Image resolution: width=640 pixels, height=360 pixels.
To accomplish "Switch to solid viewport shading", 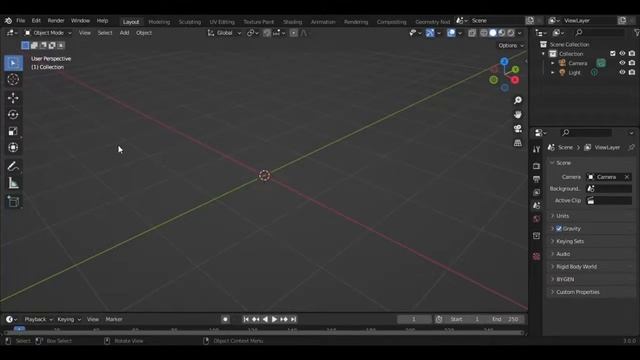I will tap(493, 33).
